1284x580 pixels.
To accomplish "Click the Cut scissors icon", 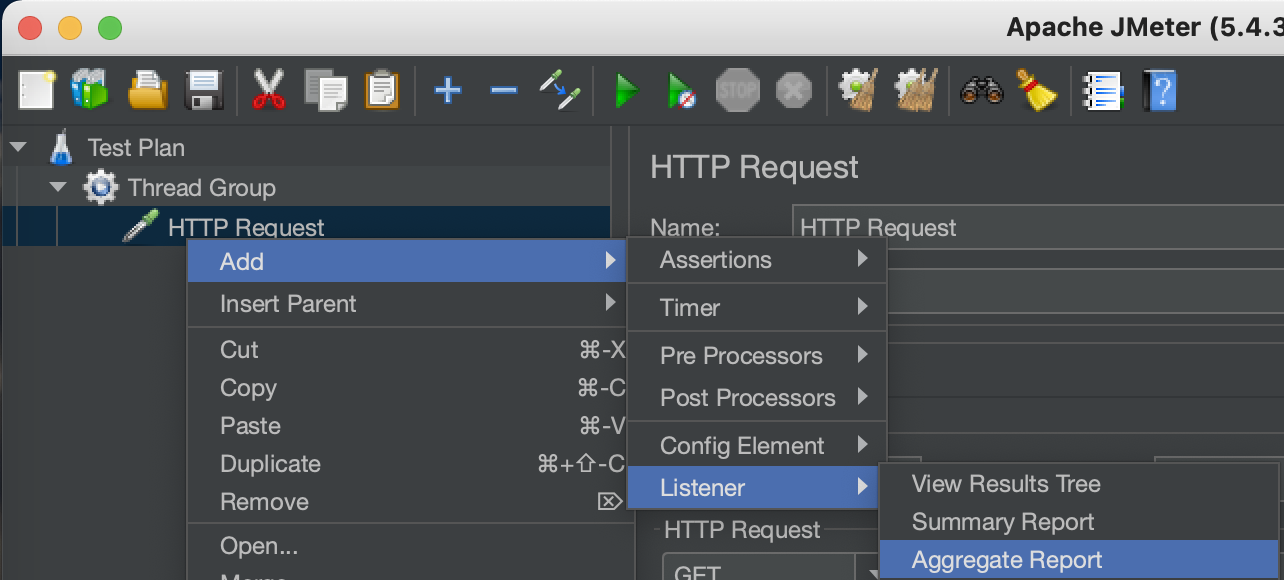I will pyautogui.click(x=268, y=90).
